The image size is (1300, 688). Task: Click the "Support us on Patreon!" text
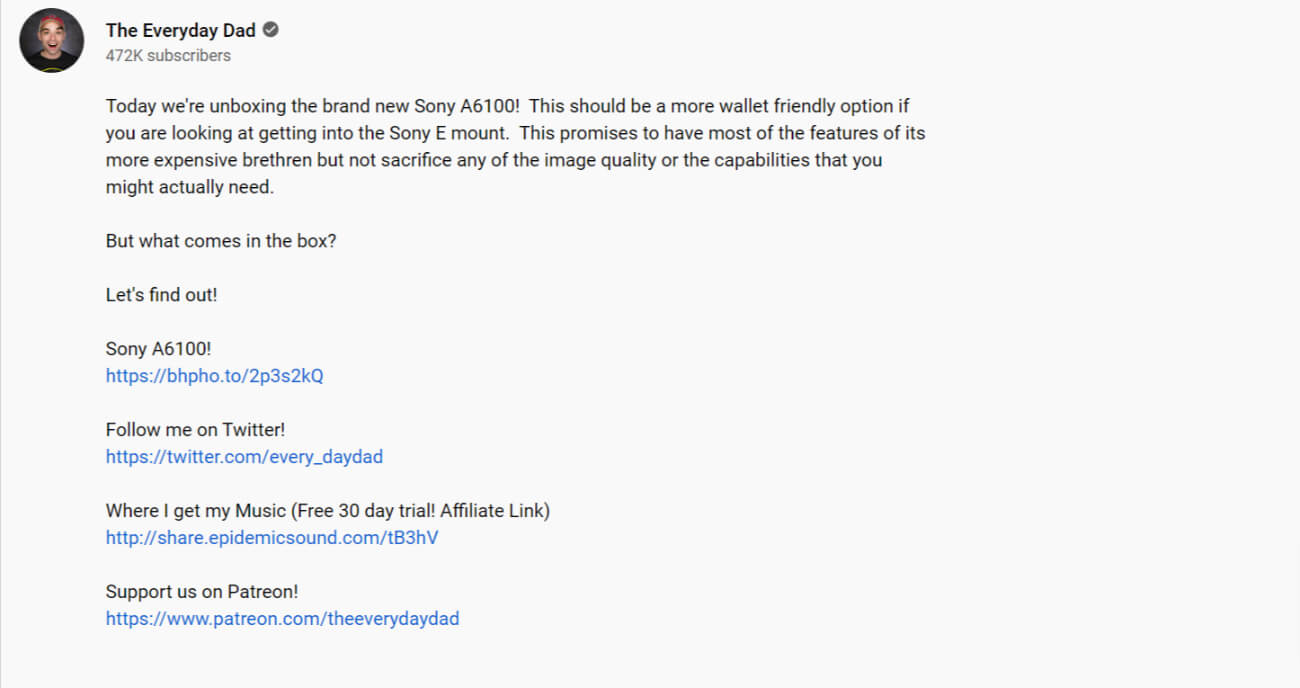pyautogui.click(x=204, y=592)
